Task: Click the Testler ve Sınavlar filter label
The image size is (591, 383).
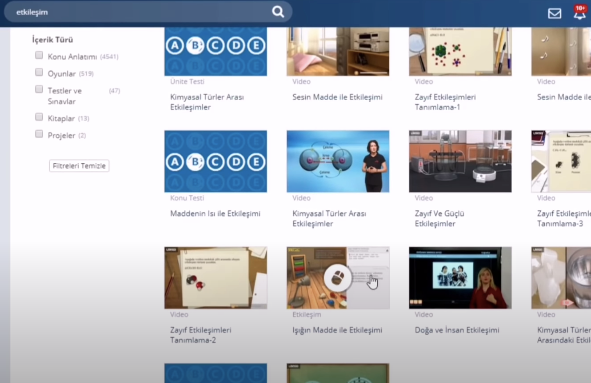Action: (65, 96)
